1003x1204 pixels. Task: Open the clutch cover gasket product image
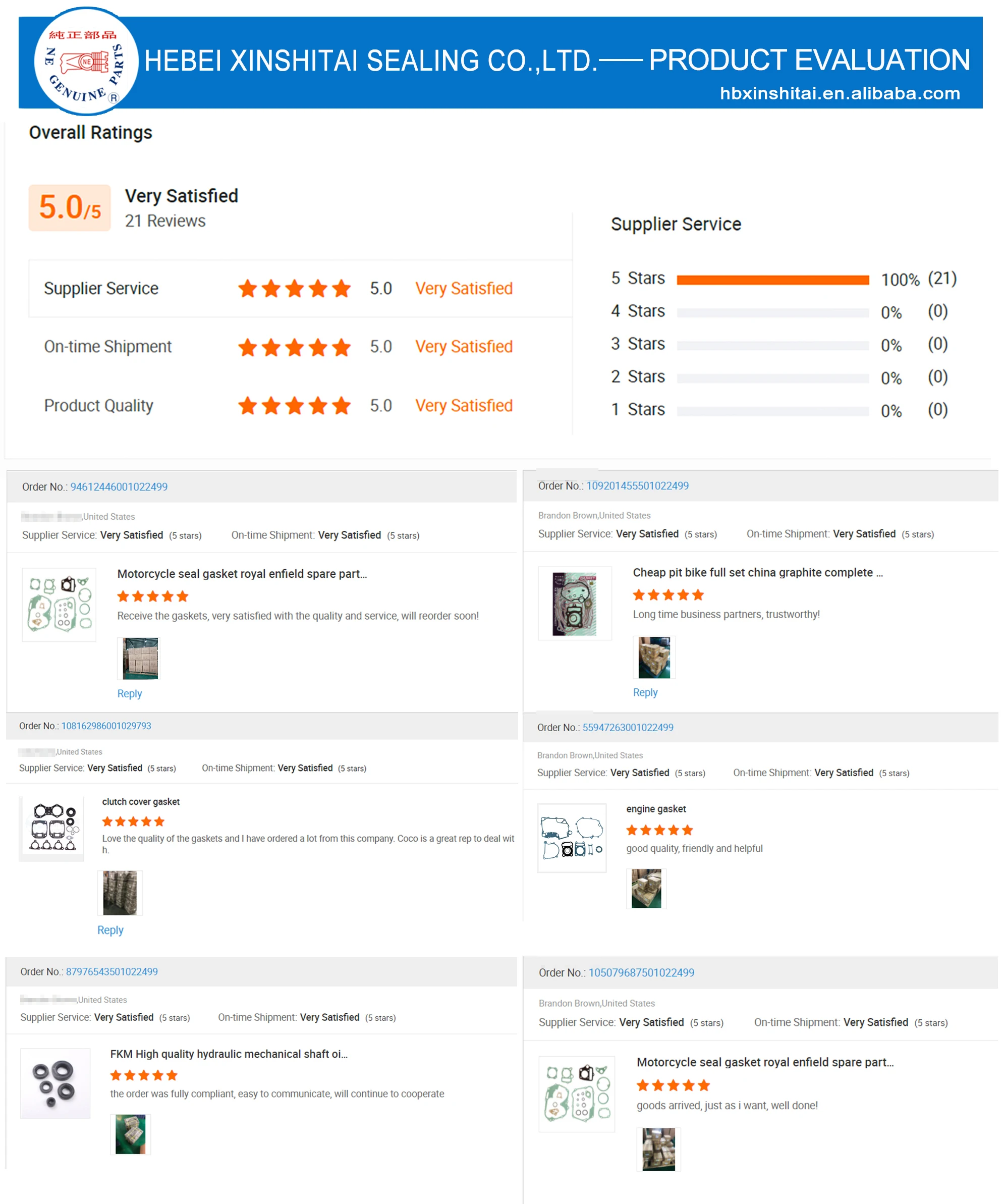(51, 829)
